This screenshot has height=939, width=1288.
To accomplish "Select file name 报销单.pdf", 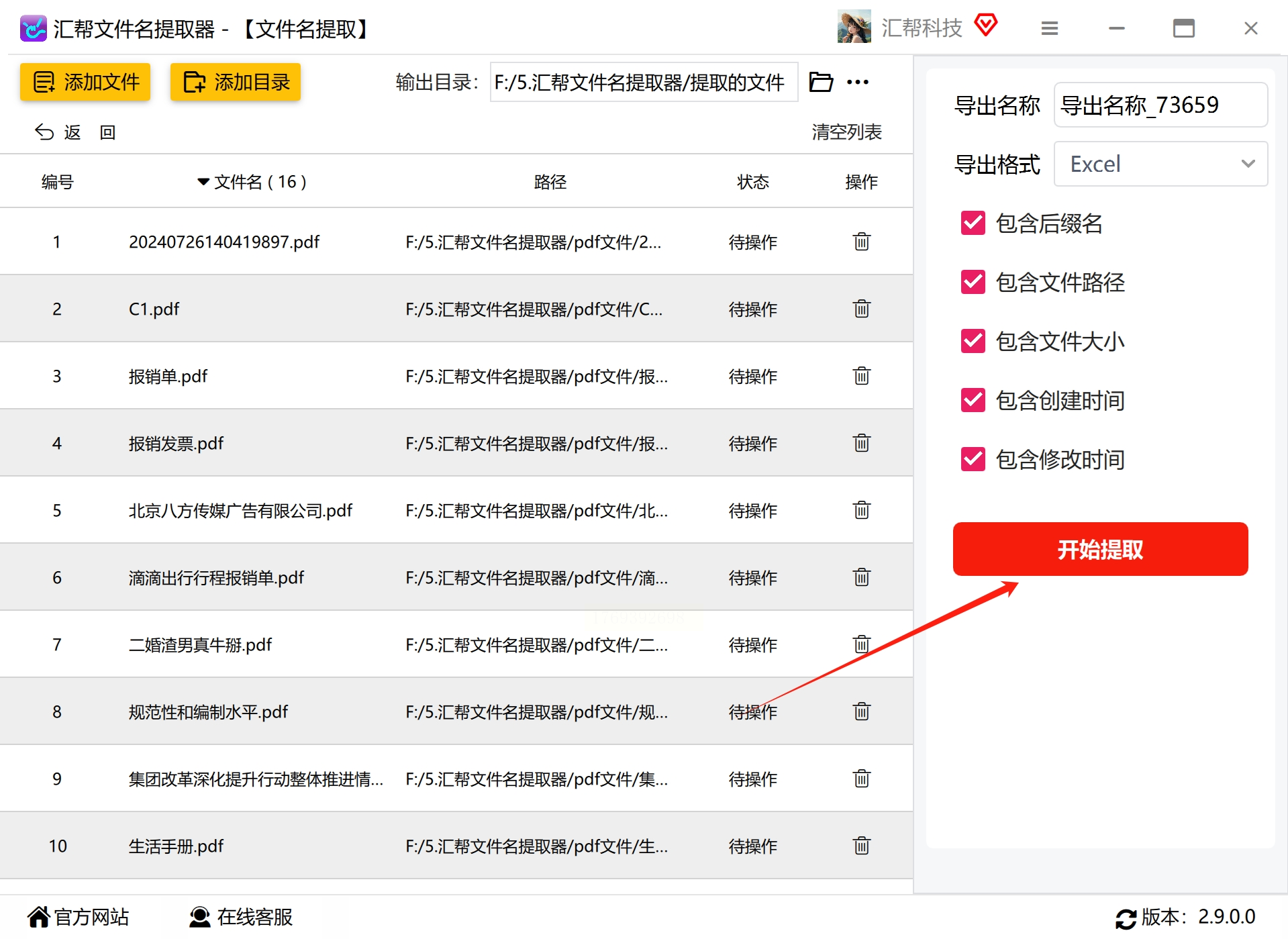I will point(168,377).
